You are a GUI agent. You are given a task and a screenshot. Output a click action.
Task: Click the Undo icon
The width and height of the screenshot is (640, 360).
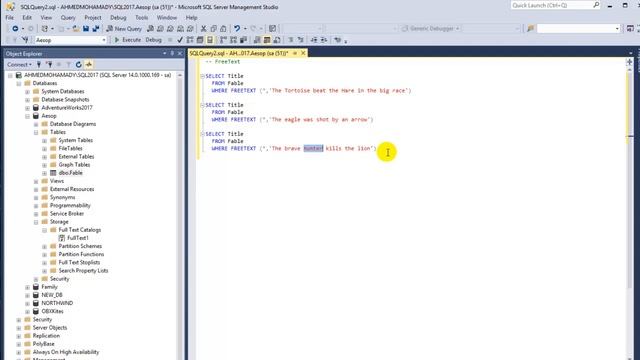(x=237, y=29)
